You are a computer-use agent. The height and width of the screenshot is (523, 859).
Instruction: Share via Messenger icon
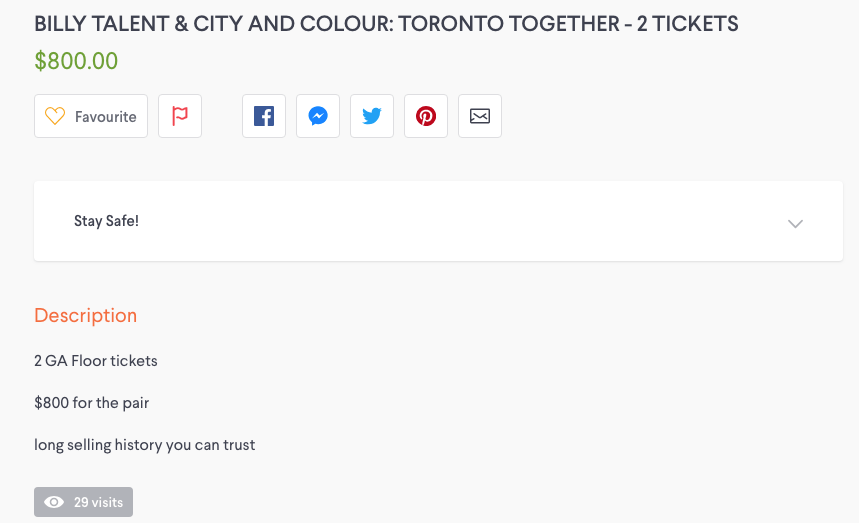[318, 116]
